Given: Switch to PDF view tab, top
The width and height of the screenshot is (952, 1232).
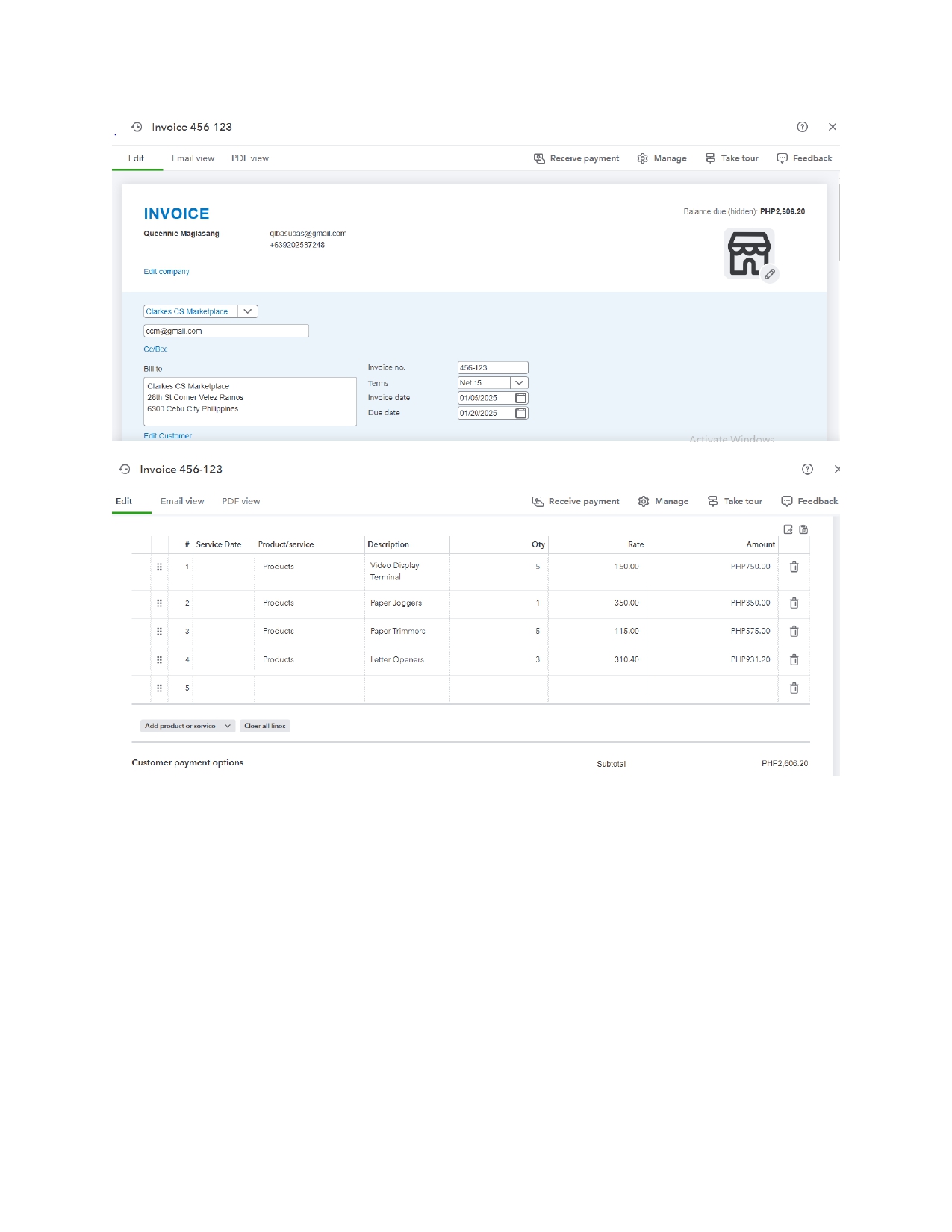Looking at the screenshot, I should coord(250,158).
